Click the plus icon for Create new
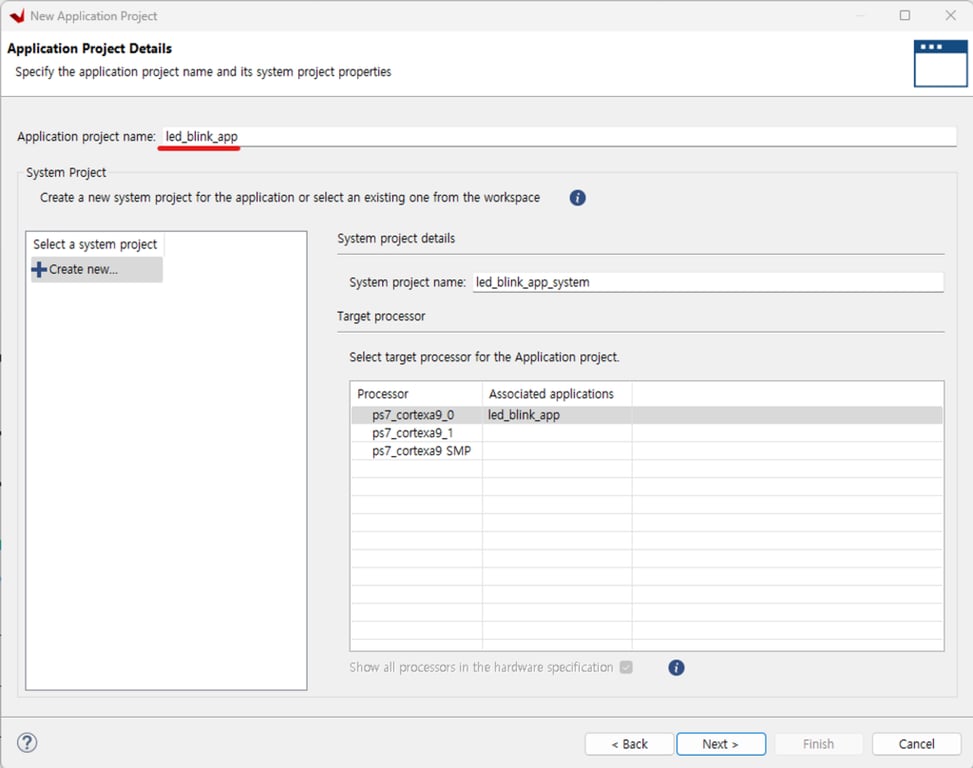Viewport: 973px width, 768px height. tap(39, 269)
